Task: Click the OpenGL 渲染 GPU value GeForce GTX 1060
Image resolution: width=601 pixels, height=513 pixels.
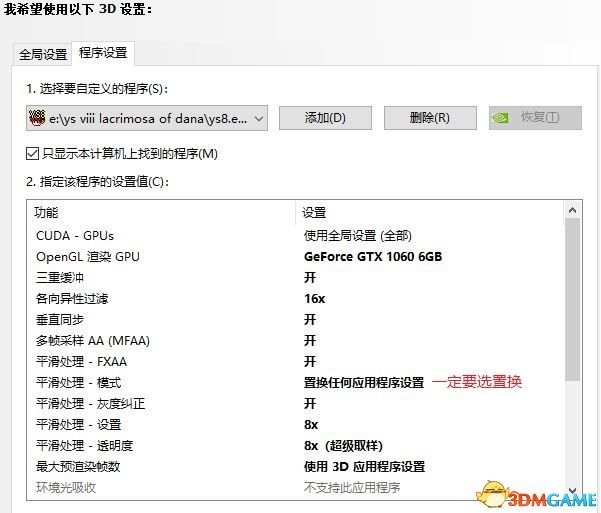Action: (x=372, y=256)
